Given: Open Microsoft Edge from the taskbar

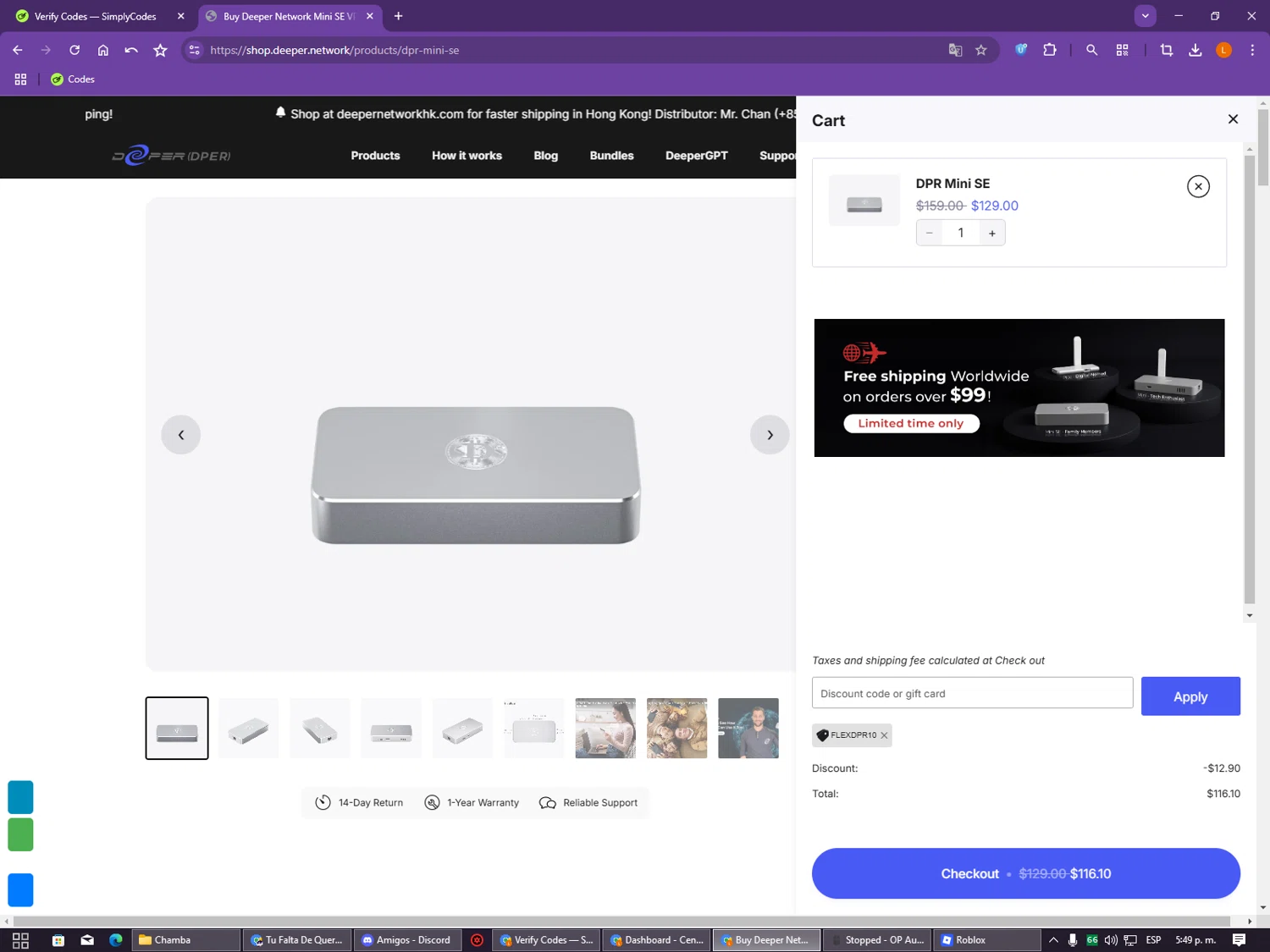Looking at the screenshot, I should 116,940.
